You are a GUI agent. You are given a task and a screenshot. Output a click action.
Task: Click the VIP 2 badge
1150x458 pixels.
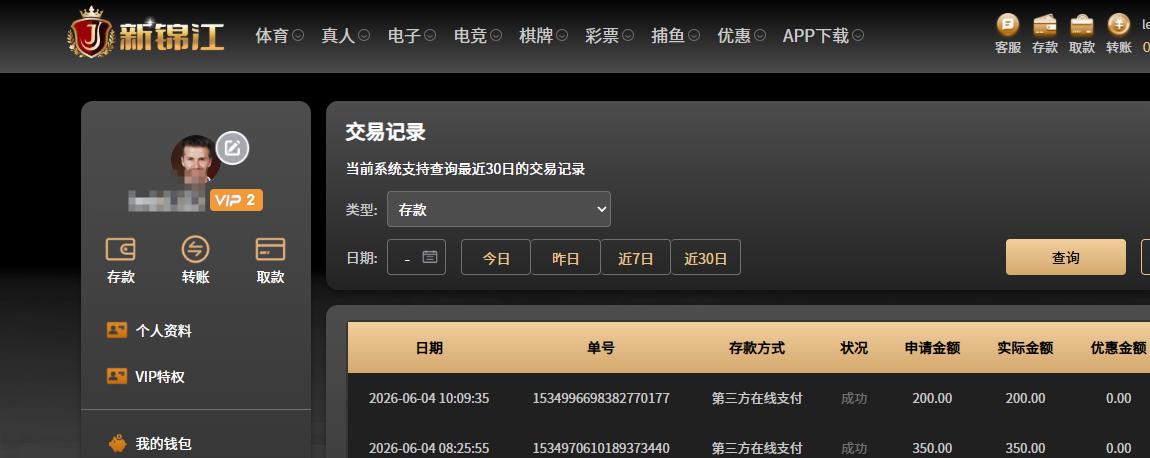tap(236, 200)
